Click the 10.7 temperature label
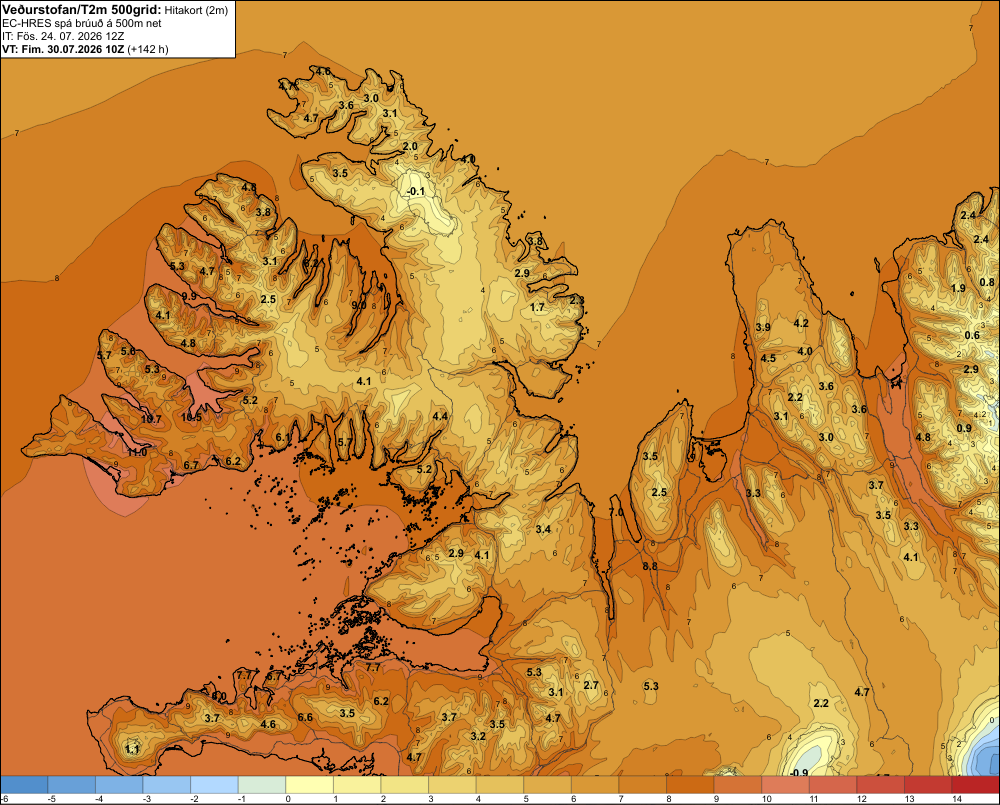 tap(151, 419)
